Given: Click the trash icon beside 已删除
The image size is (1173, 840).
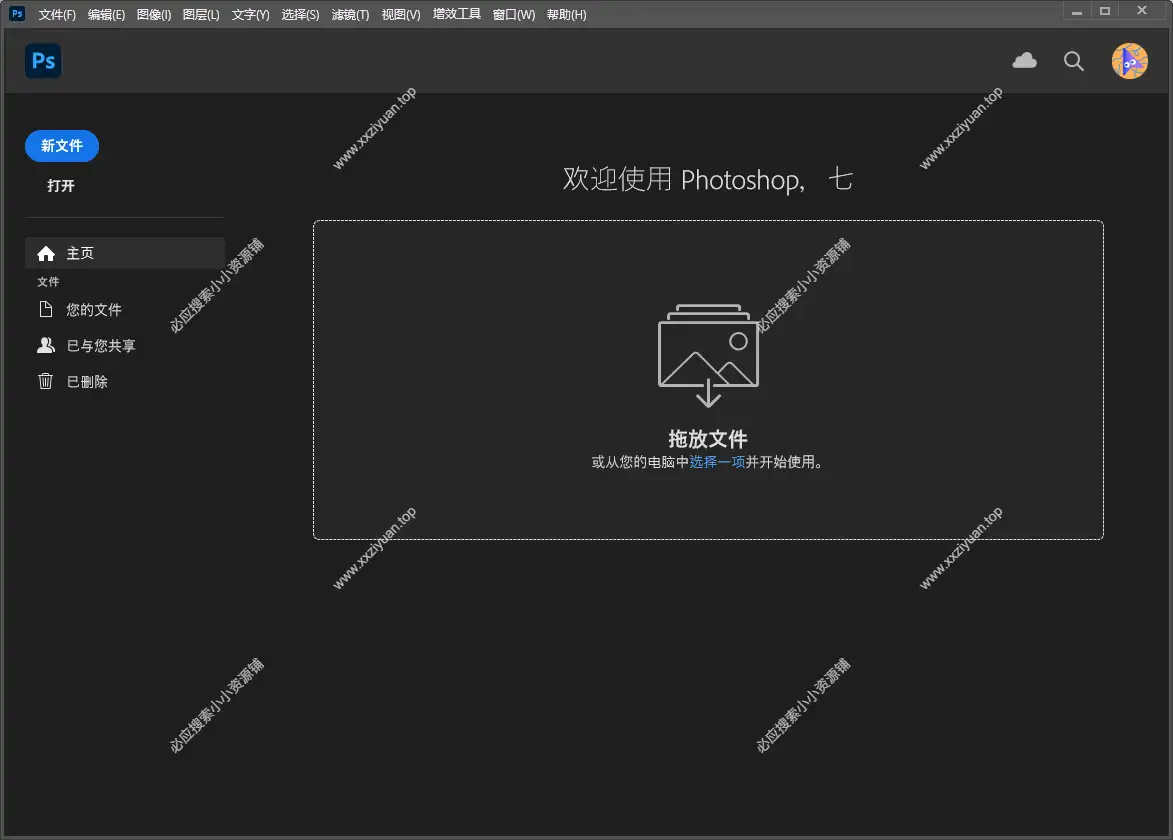Looking at the screenshot, I should point(46,381).
